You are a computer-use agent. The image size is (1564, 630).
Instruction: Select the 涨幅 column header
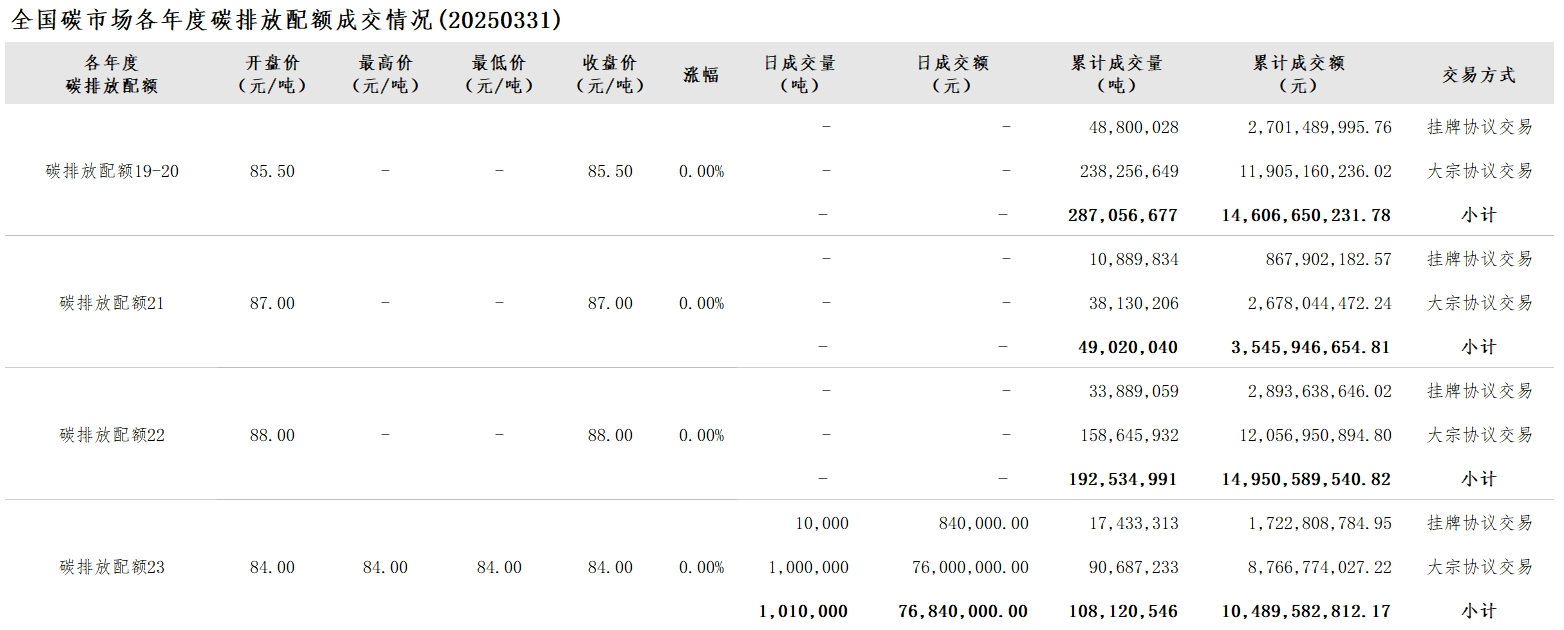(x=701, y=74)
